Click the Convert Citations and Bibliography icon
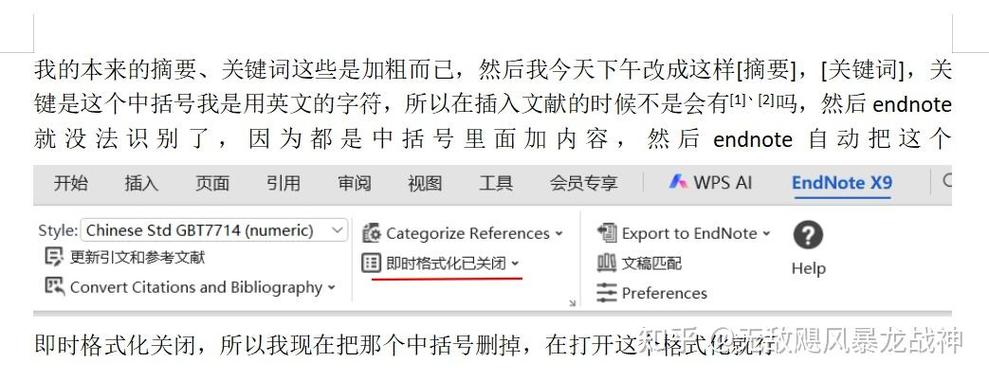The width and height of the screenshot is (989, 381). tap(54, 286)
